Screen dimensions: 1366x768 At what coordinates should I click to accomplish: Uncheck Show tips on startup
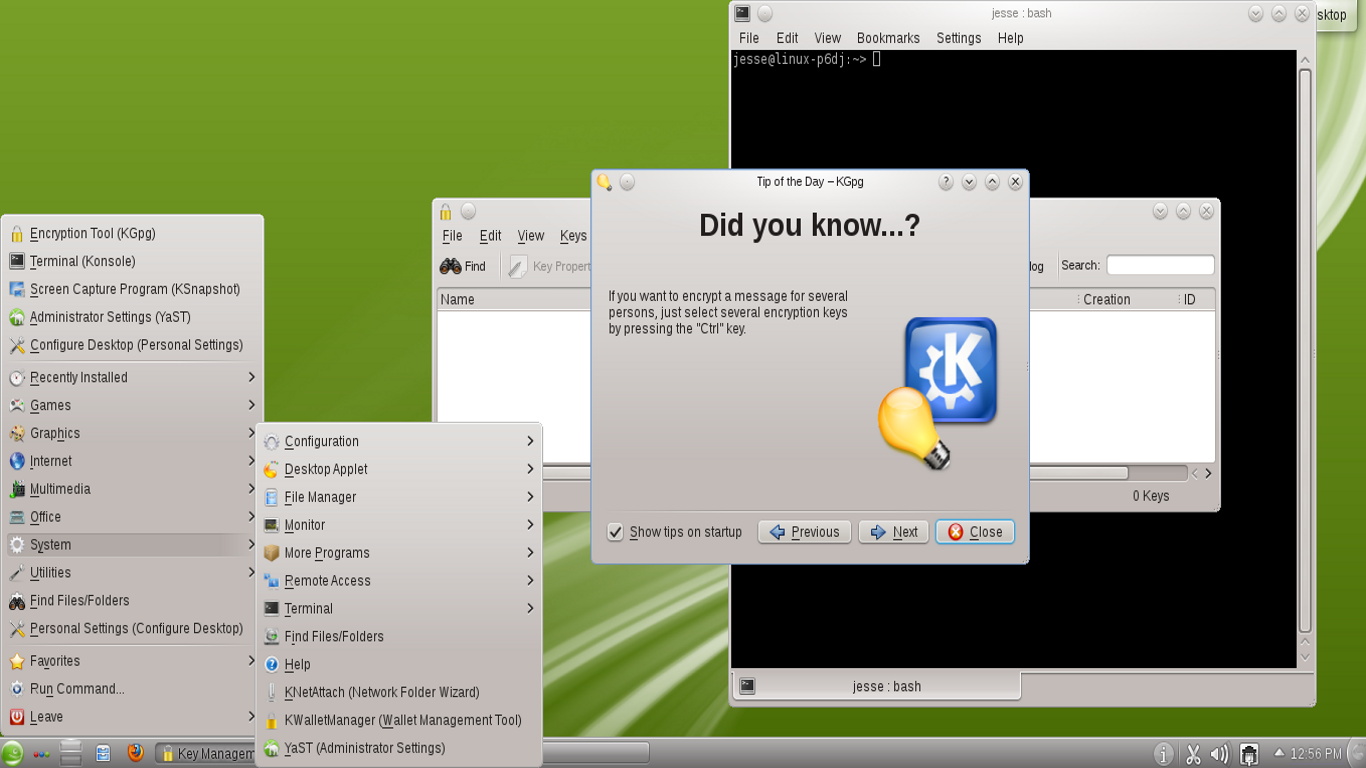pyautogui.click(x=616, y=532)
